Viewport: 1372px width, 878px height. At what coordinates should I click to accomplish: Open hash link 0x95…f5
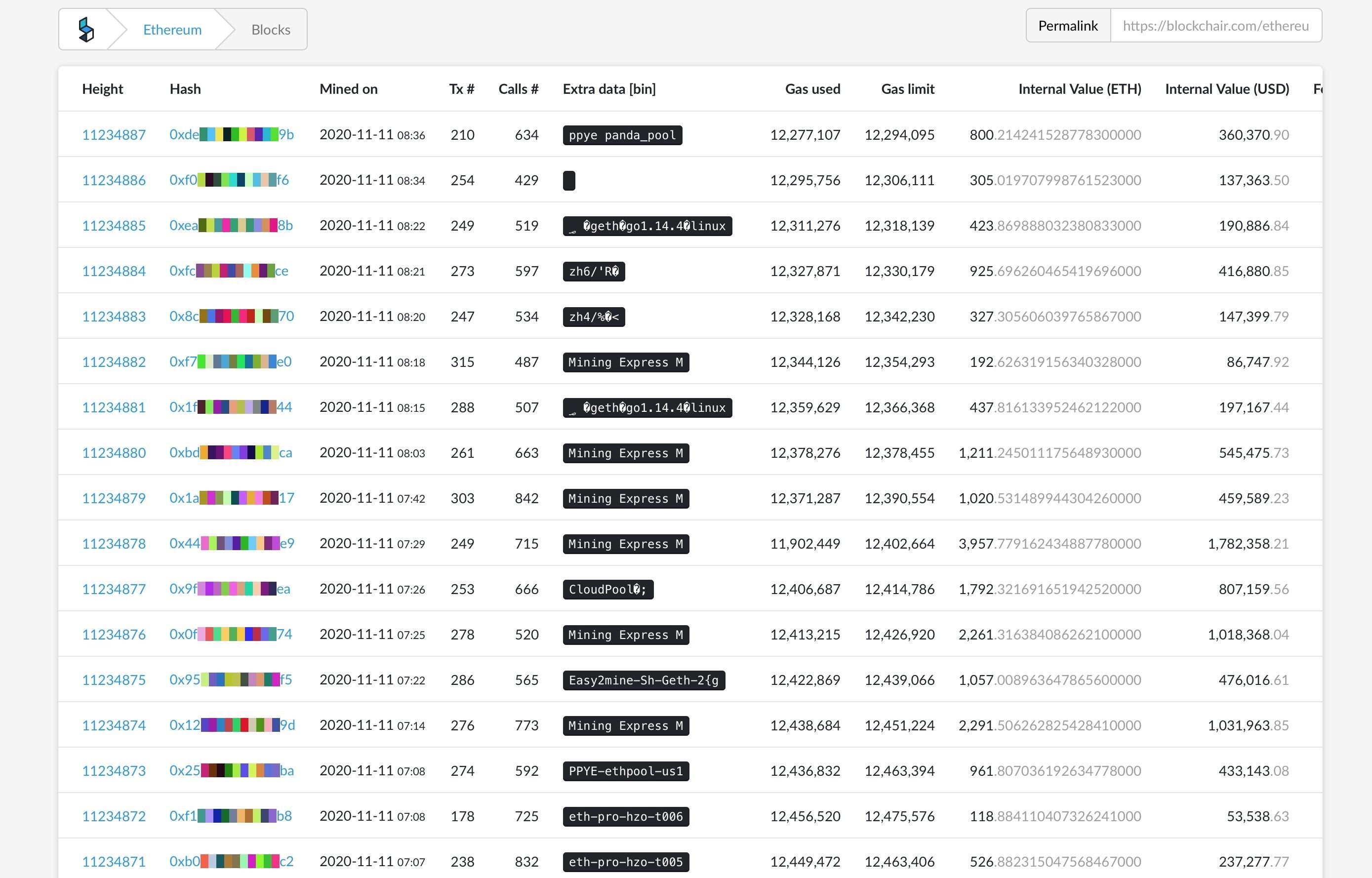230,679
